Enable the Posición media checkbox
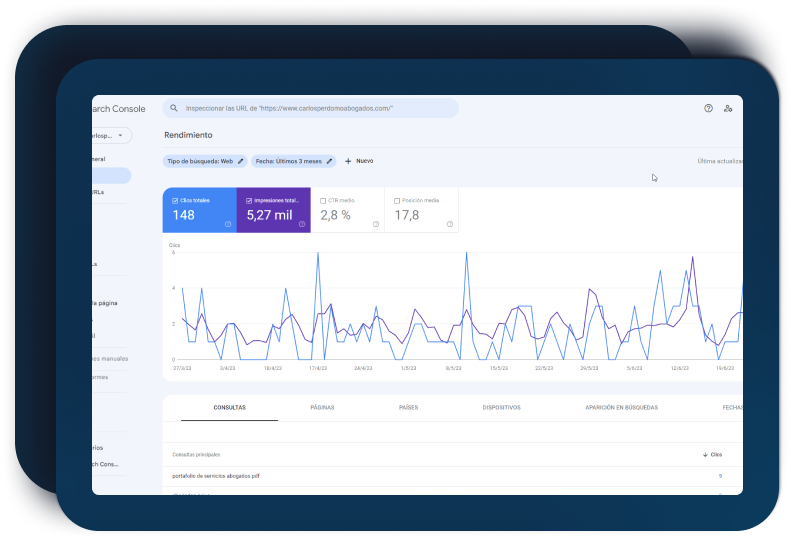The image size is (791, 540). click(x=397, y=200)
